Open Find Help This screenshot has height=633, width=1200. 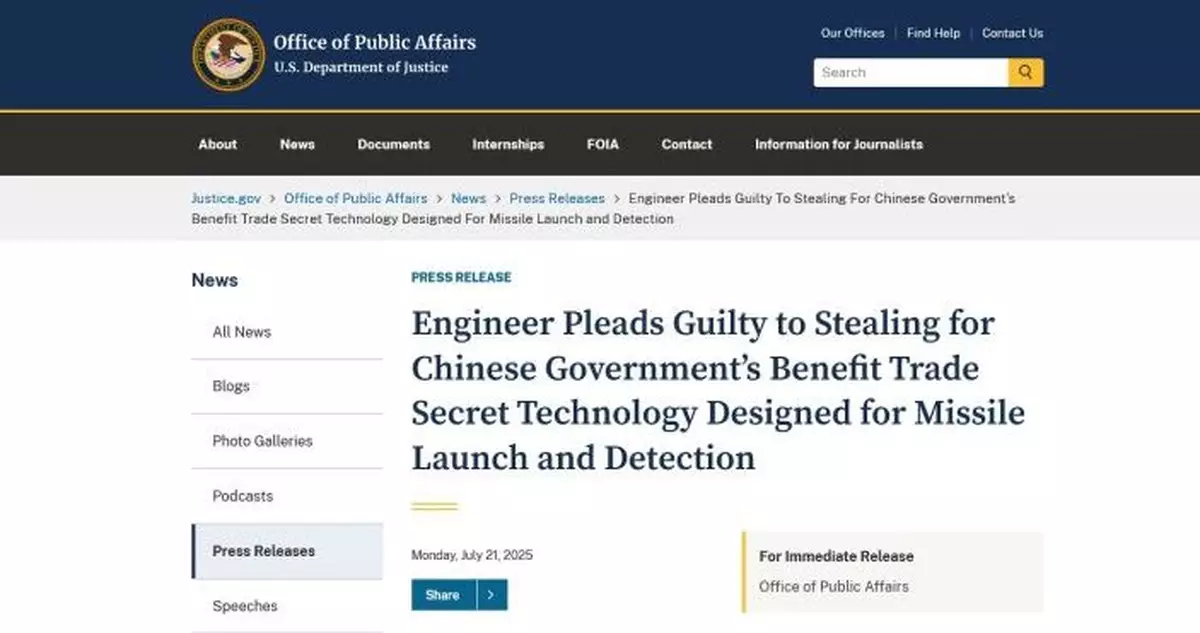pos(932,33)
